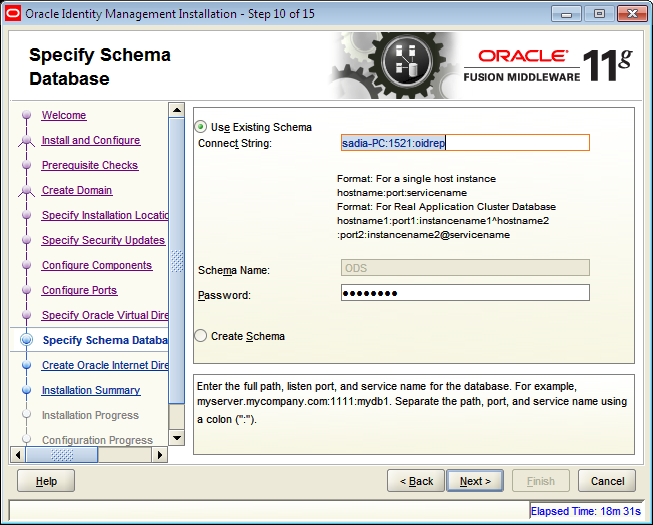Open the Help button
The image size is (653, 525).
tap(46, 481)
